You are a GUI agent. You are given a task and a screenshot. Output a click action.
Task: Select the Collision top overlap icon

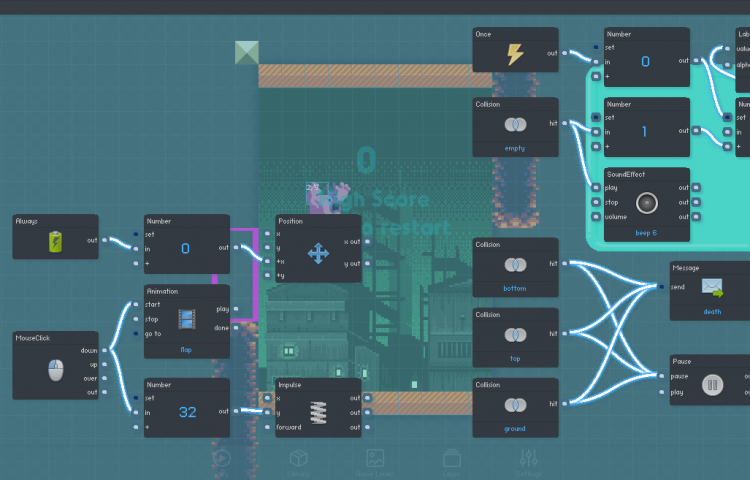(515, 335)
